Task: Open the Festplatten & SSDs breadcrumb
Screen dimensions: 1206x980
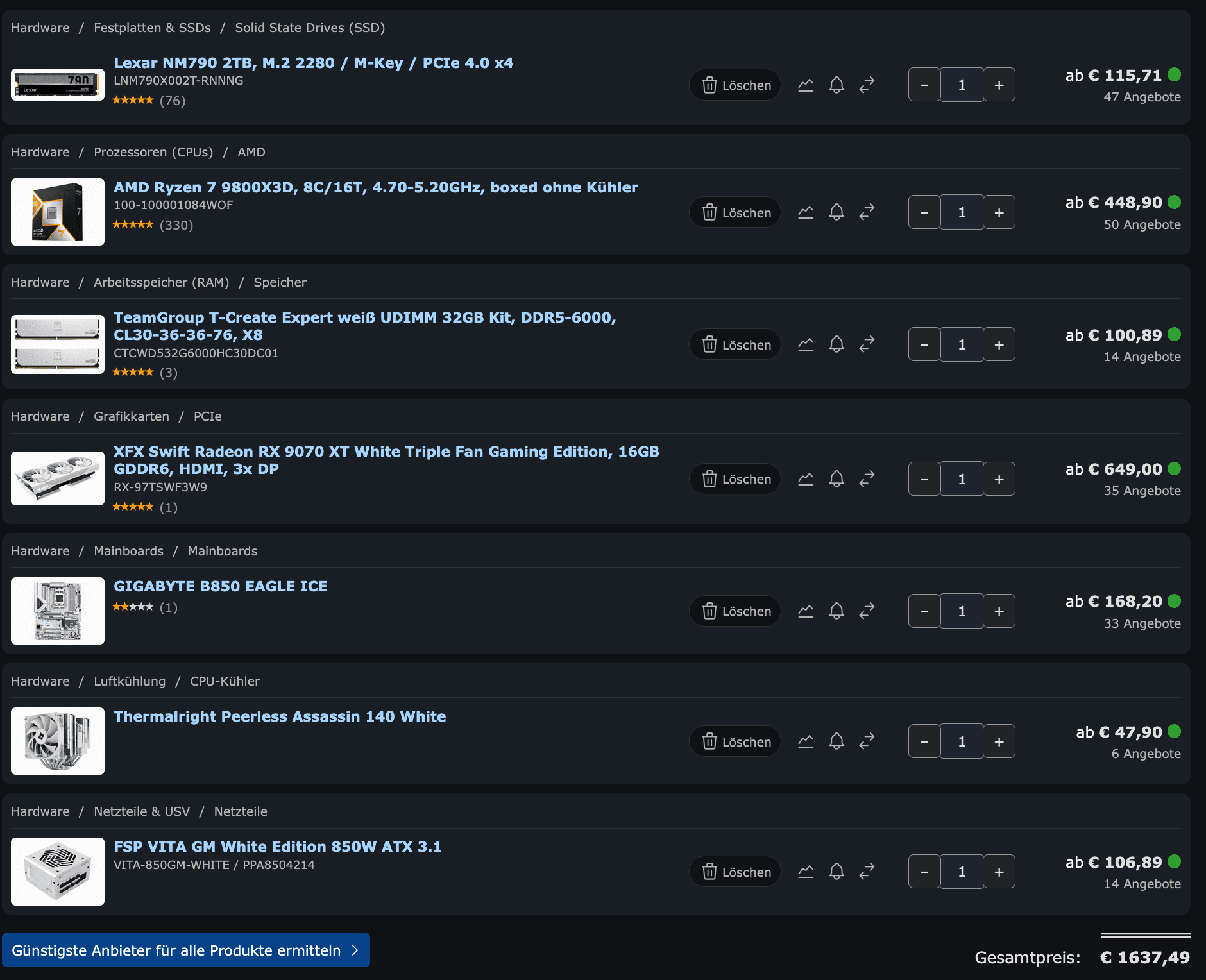Action: click(x=153, y=28)
